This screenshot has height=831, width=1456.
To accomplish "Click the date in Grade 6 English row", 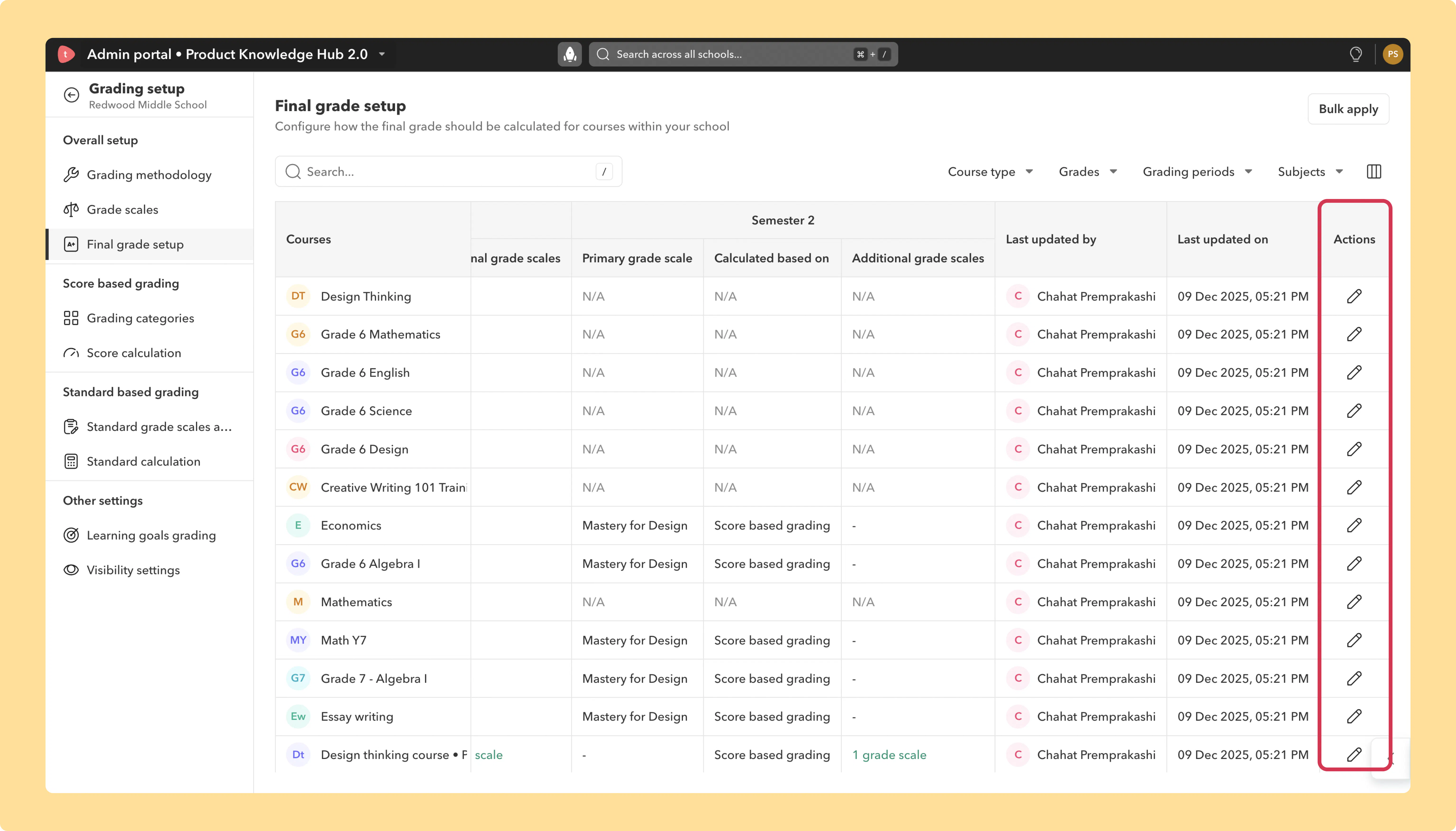I will [1242, 373].
